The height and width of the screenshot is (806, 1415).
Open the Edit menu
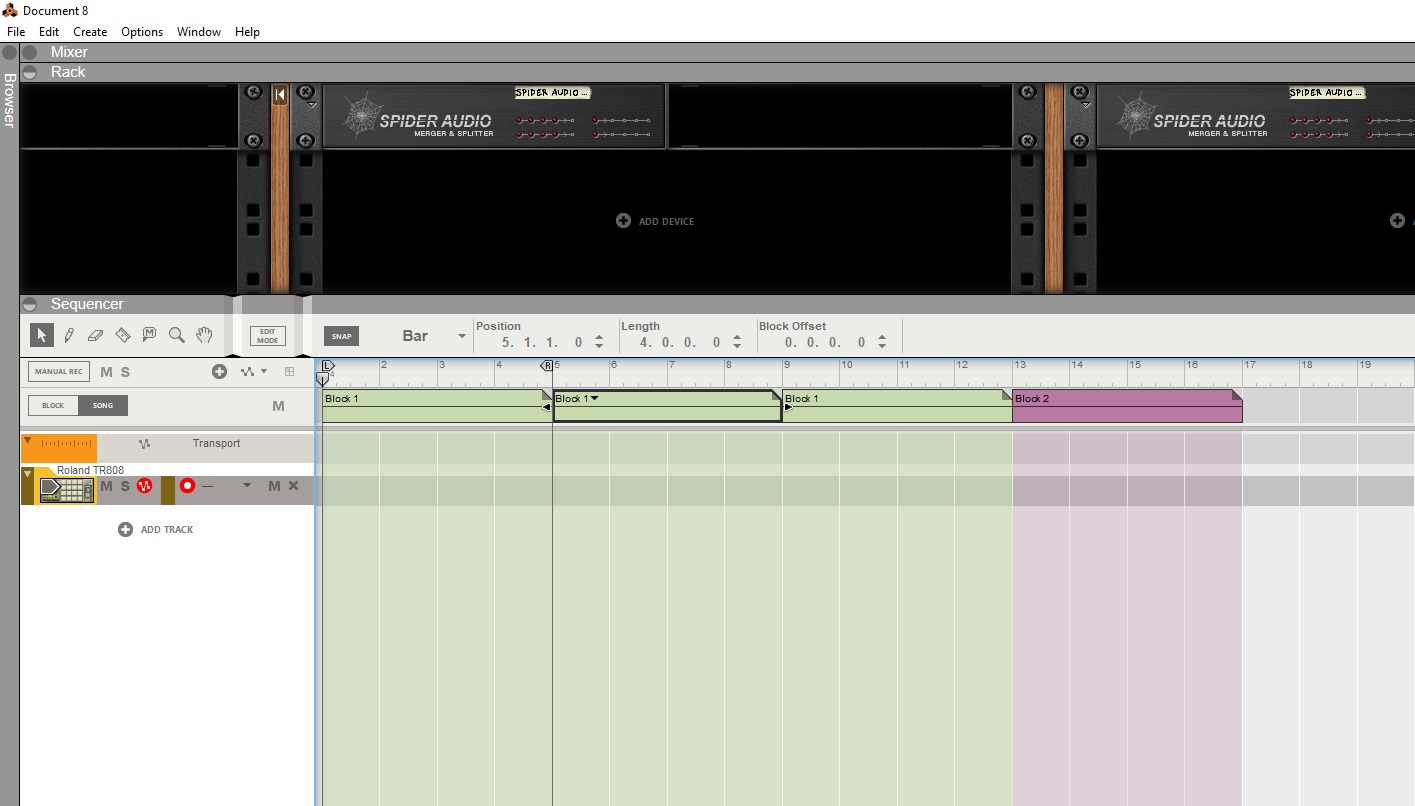pos(49,32)
